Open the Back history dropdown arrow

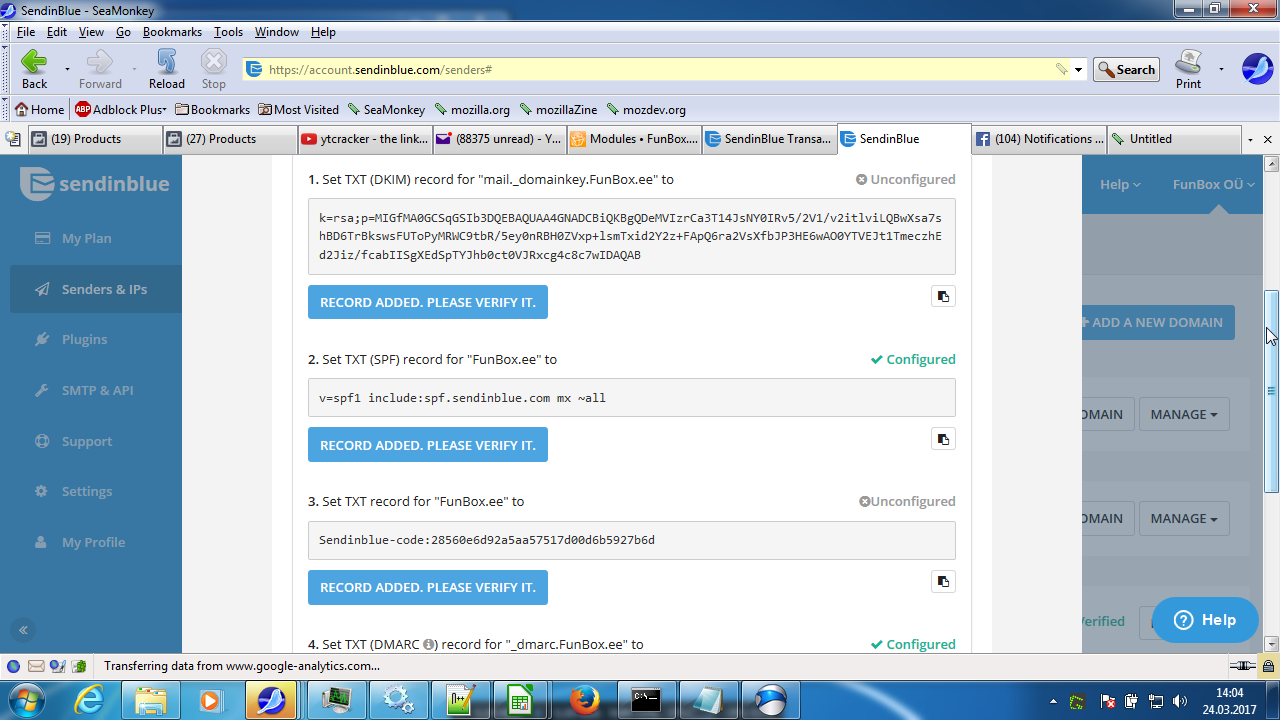[x=67, y=69]
